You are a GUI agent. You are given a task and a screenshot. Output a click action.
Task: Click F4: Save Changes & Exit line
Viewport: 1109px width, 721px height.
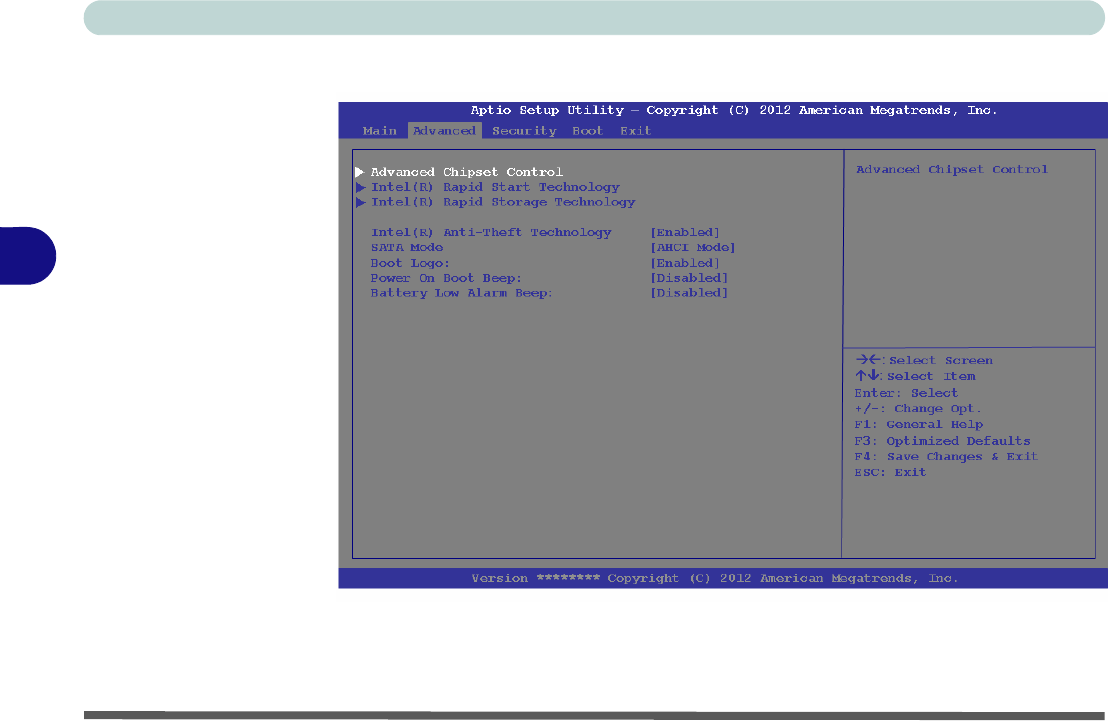[946, 457]
